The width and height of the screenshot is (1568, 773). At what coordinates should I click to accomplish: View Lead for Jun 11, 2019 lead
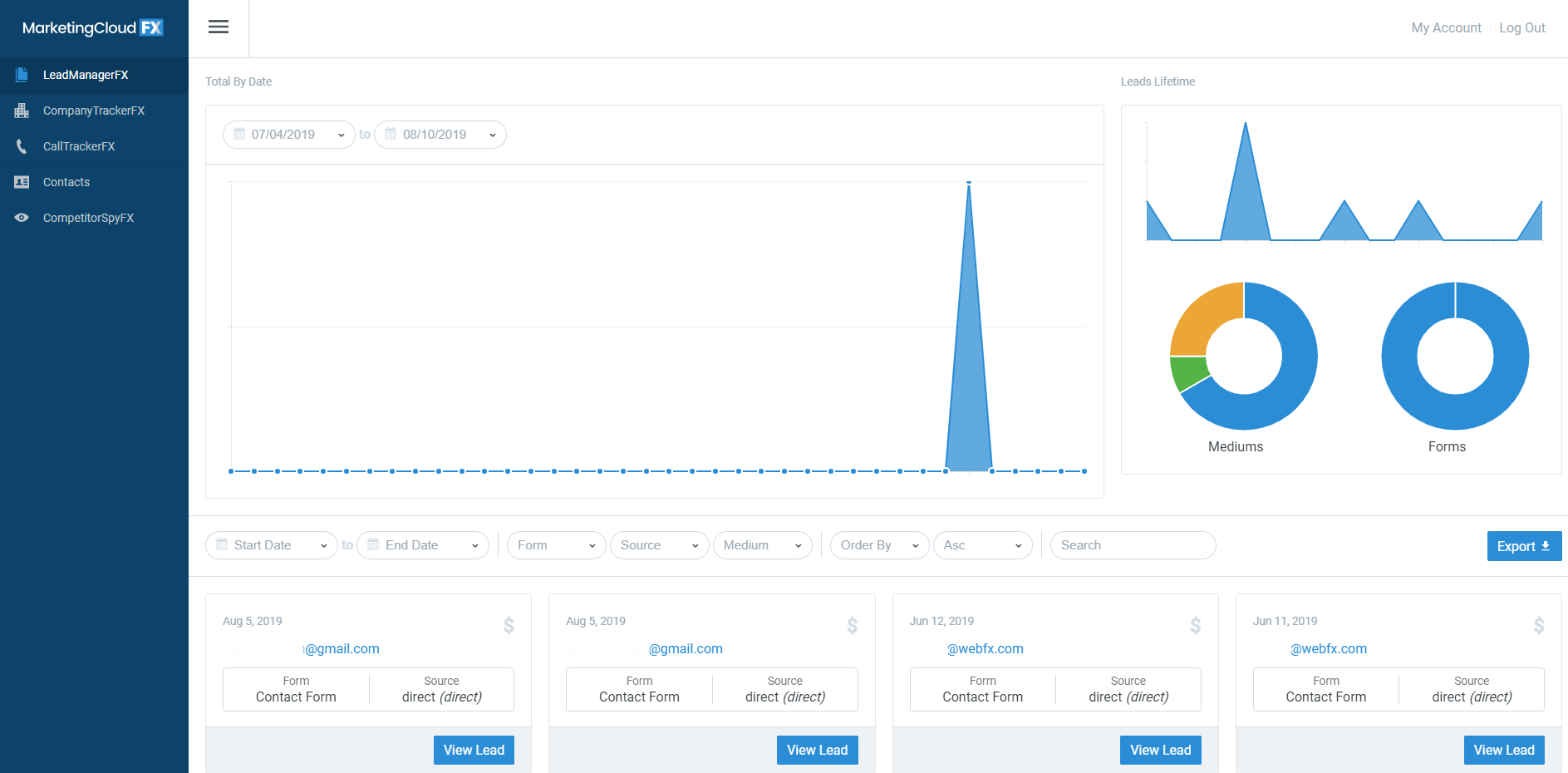coord(1504,750)
